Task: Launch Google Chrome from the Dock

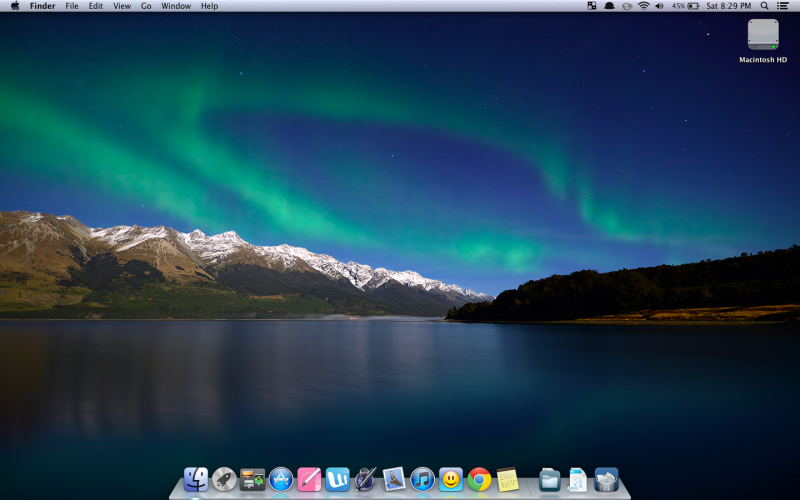Action: click(x=479, y=480)
